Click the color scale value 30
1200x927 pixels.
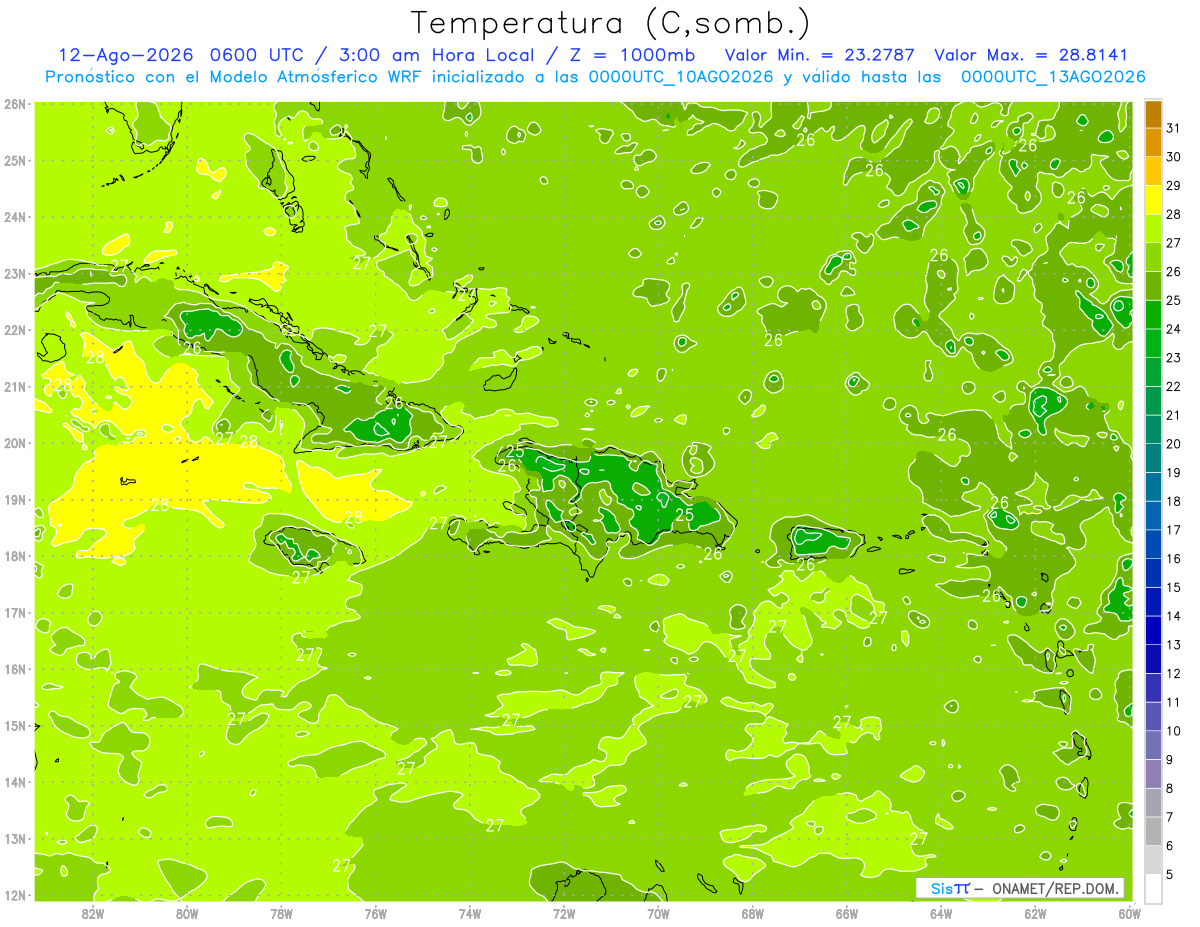[x=1174, y=157]
